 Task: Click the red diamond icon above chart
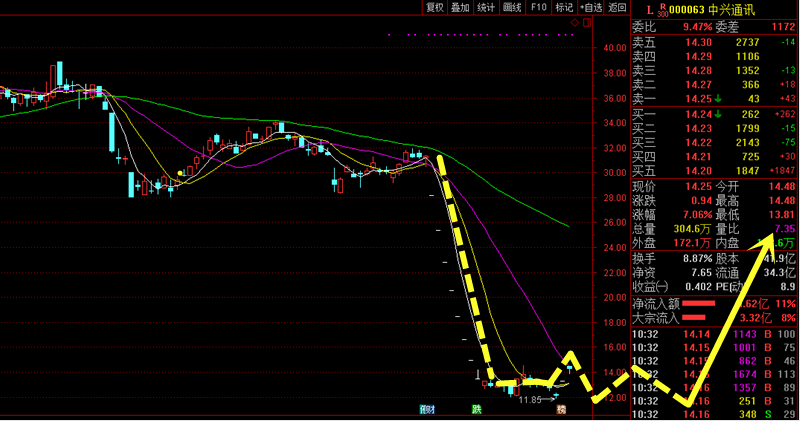pos(573,21)
